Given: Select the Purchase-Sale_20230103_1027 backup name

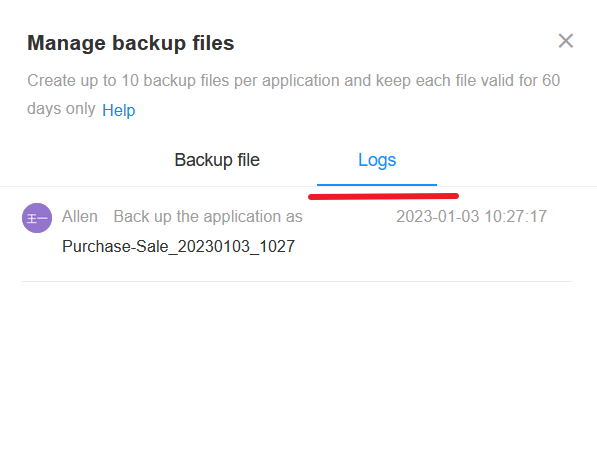Looking at the screenshot, I should point(179,246).
